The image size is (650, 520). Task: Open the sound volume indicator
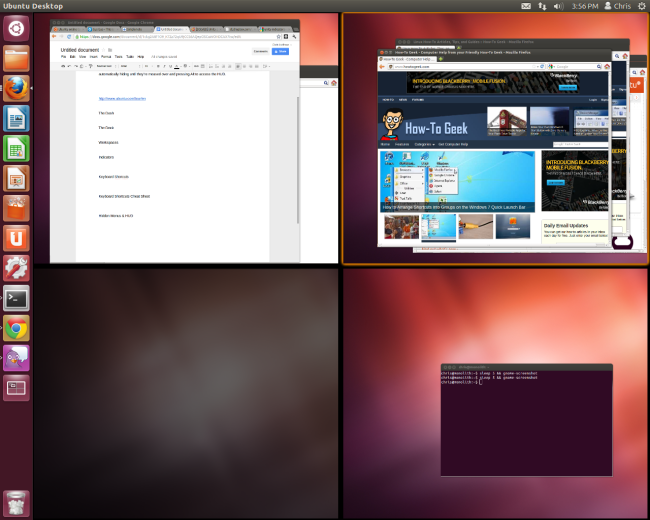[x=558, y=6]
